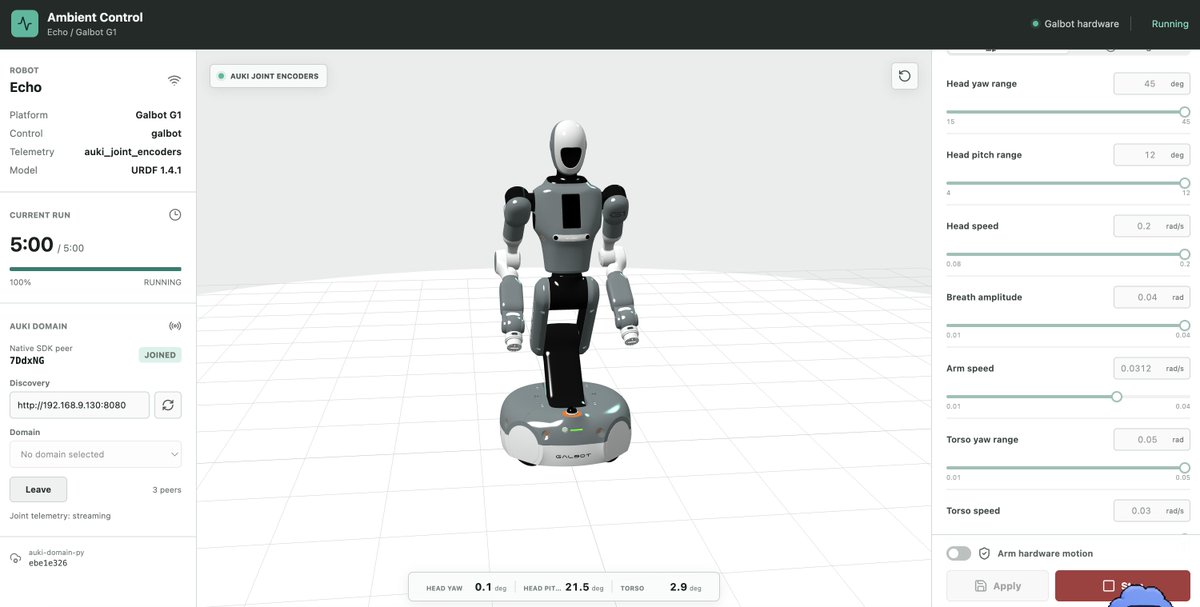Click the Arm speed value field

(1152, 368)
